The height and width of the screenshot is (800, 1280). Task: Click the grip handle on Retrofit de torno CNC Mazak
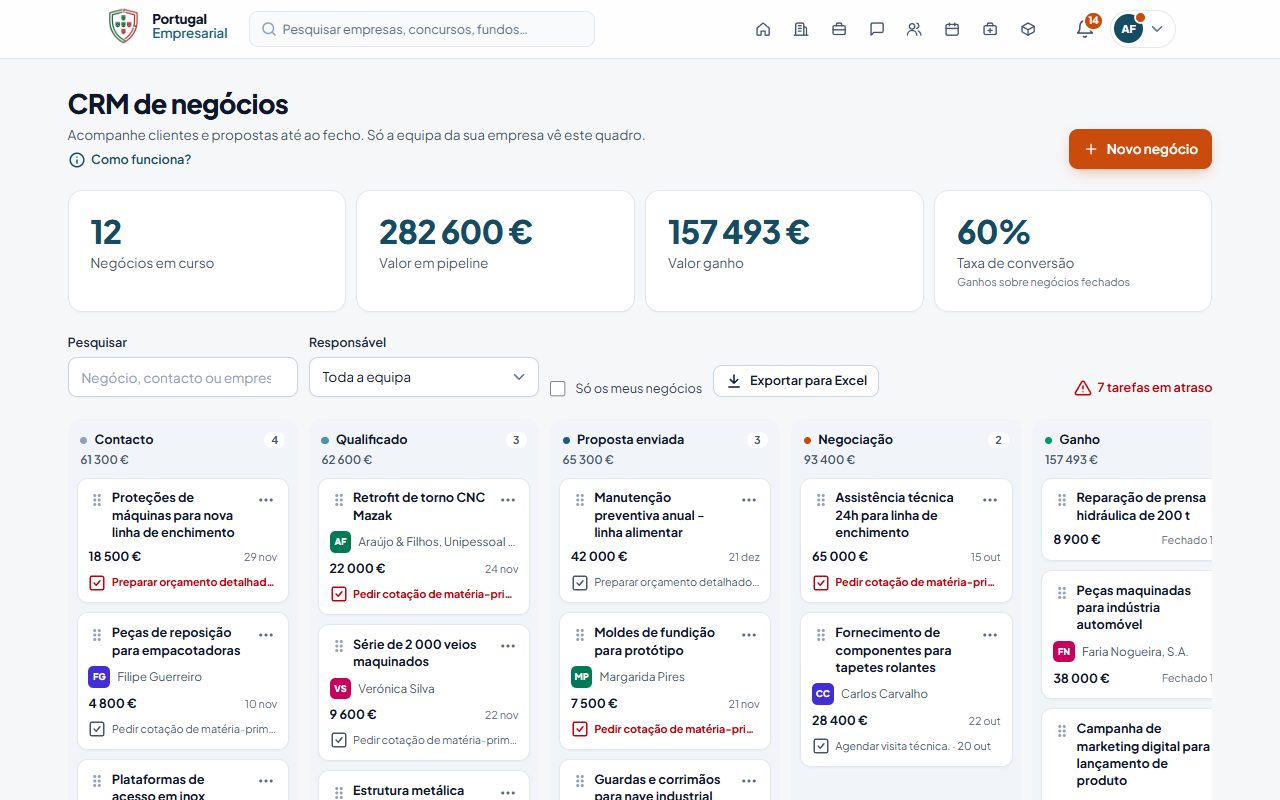pyautogui.click(x=338, y=500)
